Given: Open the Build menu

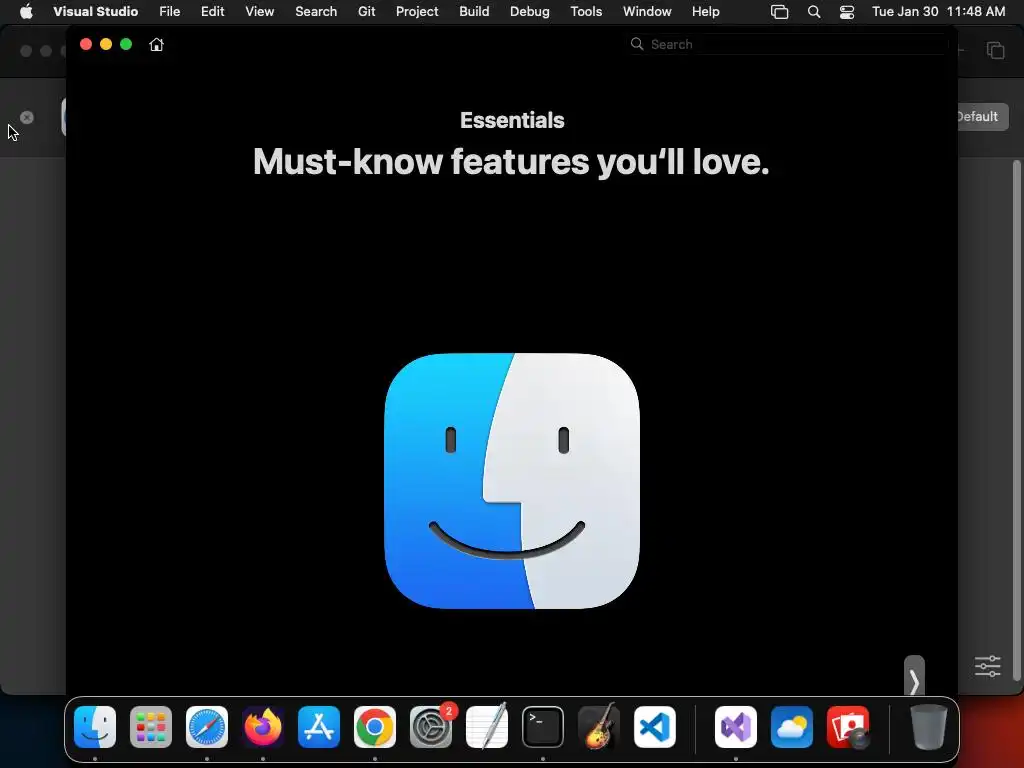Looking at the screenshot, I should [474, 11].
